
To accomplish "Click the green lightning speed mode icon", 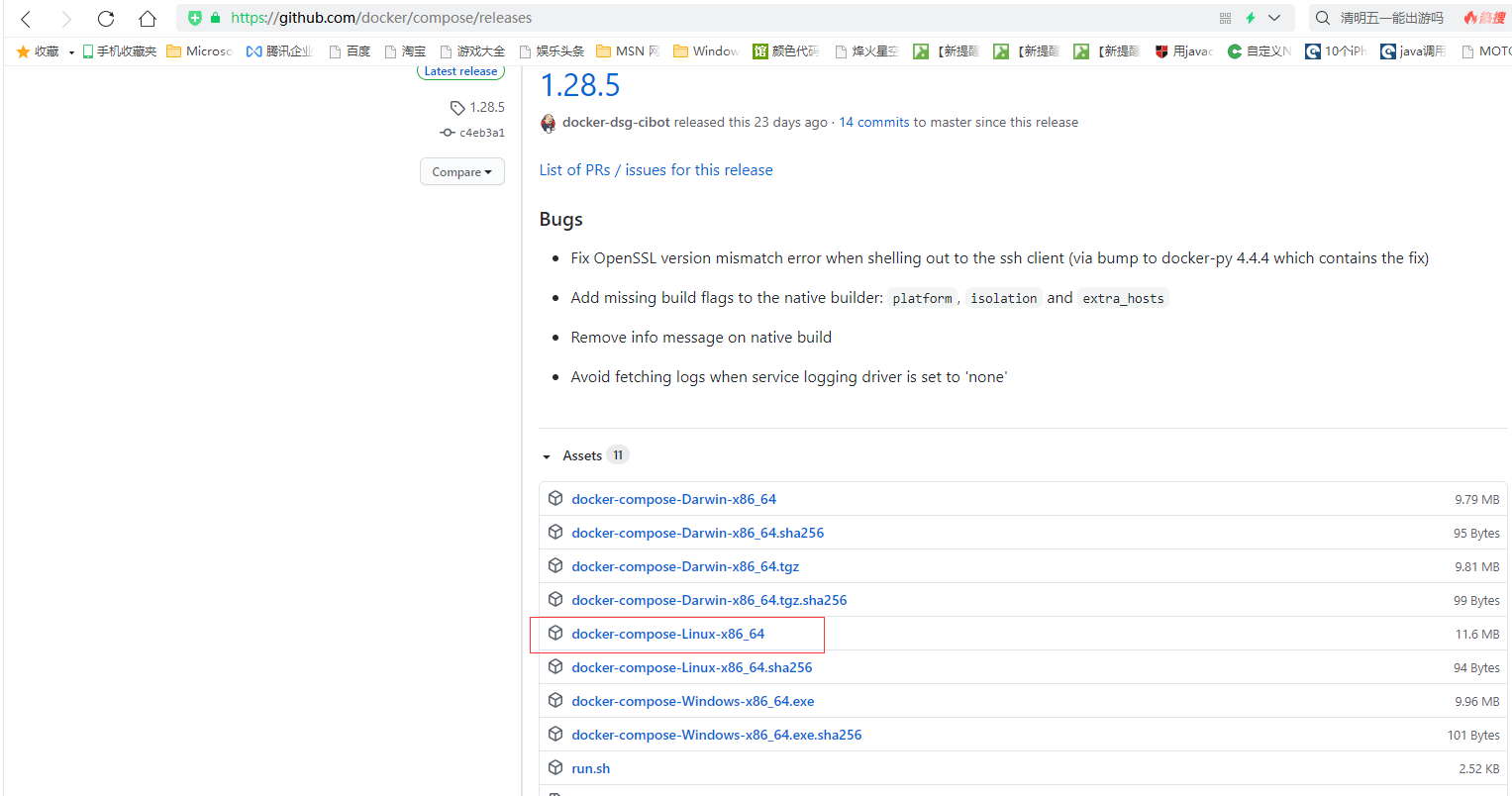I will (1251, 18).
